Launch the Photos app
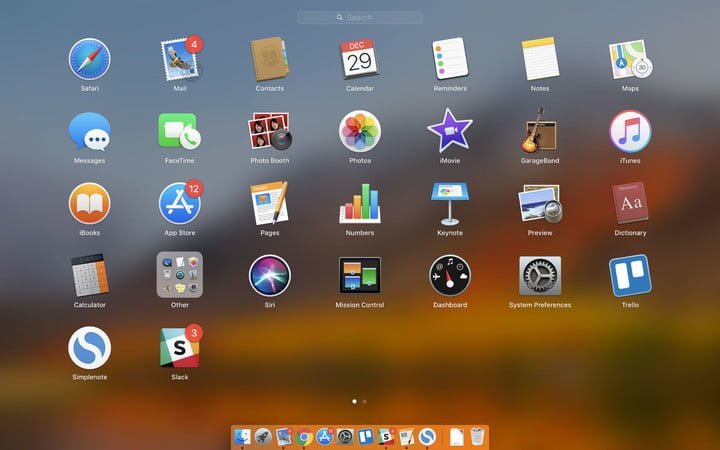 pyautogui.click(x=360, y=131)
